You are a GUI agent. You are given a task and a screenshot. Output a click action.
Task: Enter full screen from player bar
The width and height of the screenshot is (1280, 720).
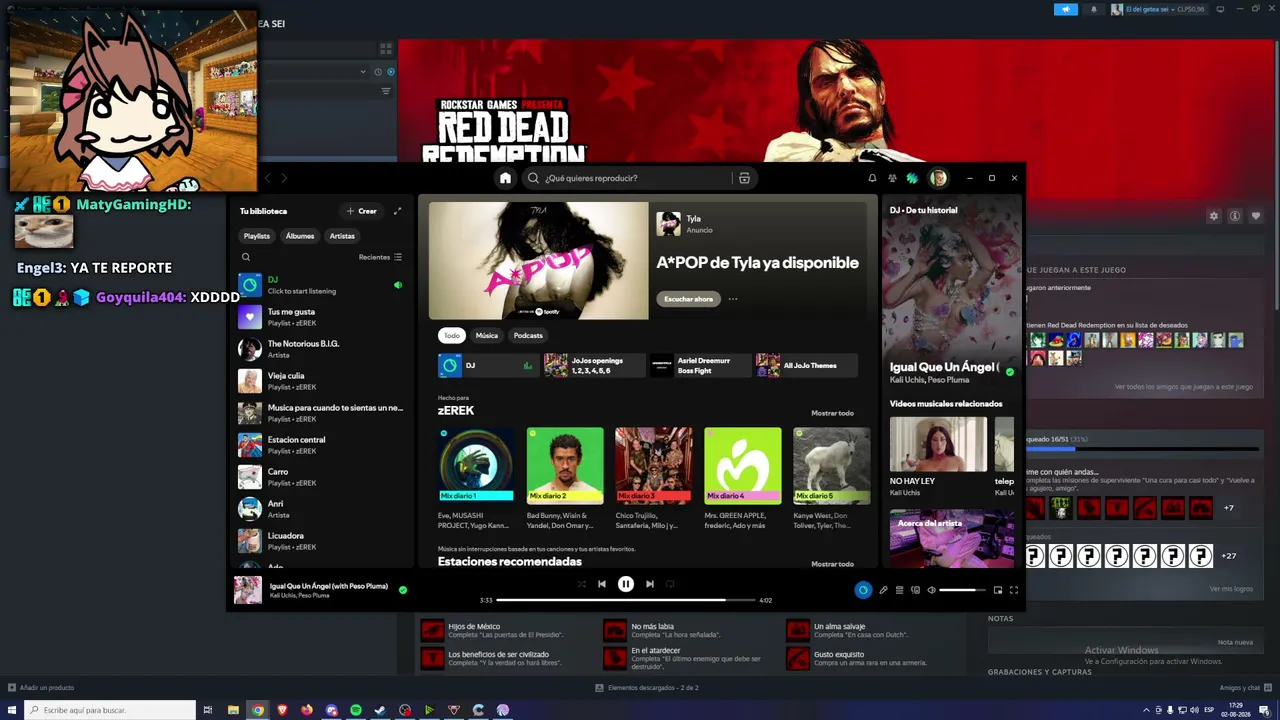(x=1014, y=590)
